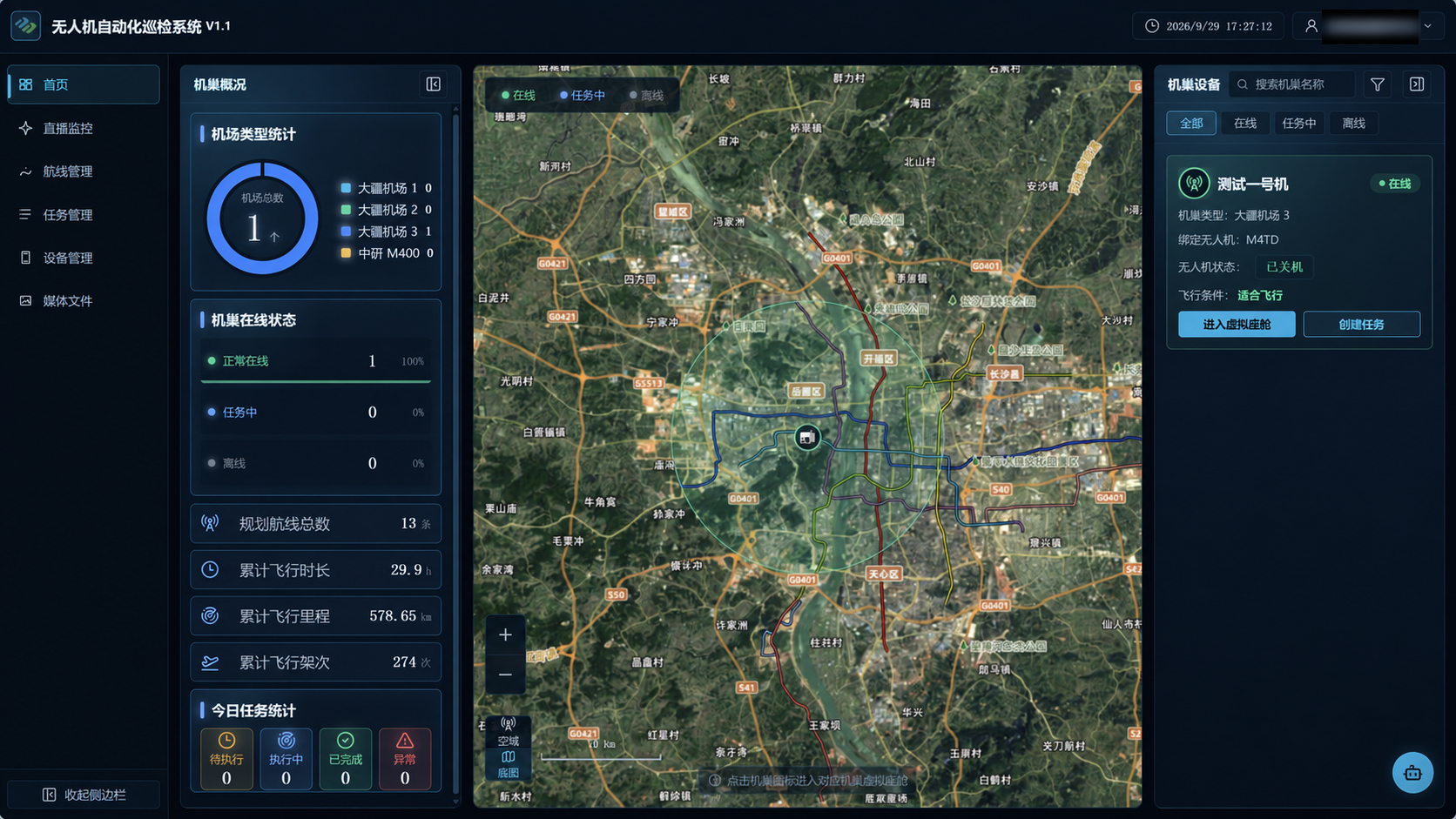Toggle the 底图 basemap layer
The image size is (1456, 819).
point(508,765)
